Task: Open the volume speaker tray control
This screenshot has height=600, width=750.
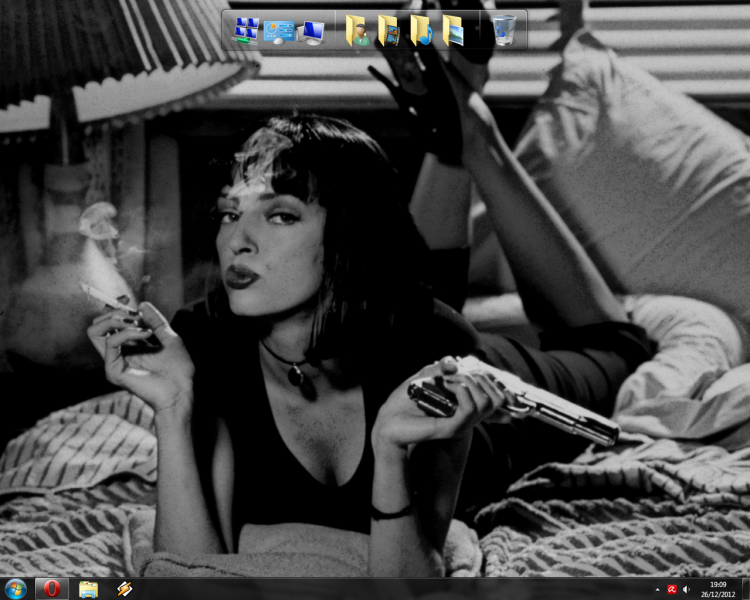Action: click(x=686, y=589)
